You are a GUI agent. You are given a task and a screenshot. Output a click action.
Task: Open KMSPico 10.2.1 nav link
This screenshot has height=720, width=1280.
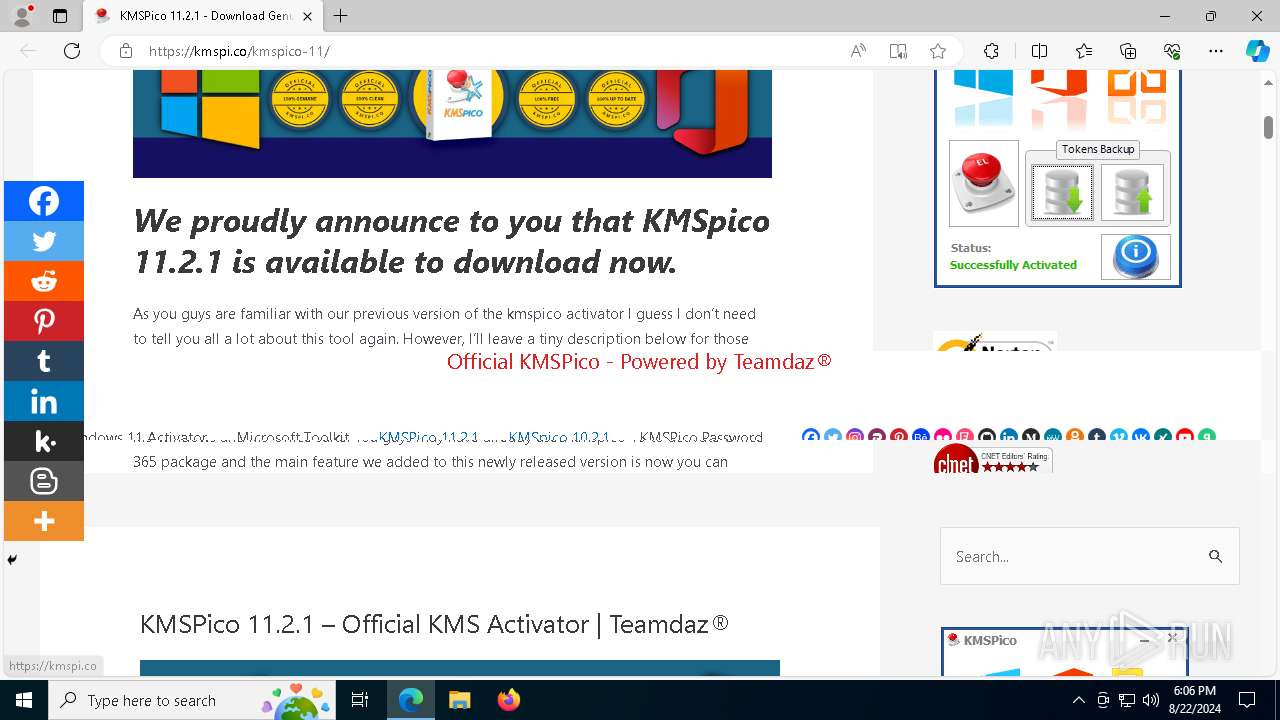(559, 437)
